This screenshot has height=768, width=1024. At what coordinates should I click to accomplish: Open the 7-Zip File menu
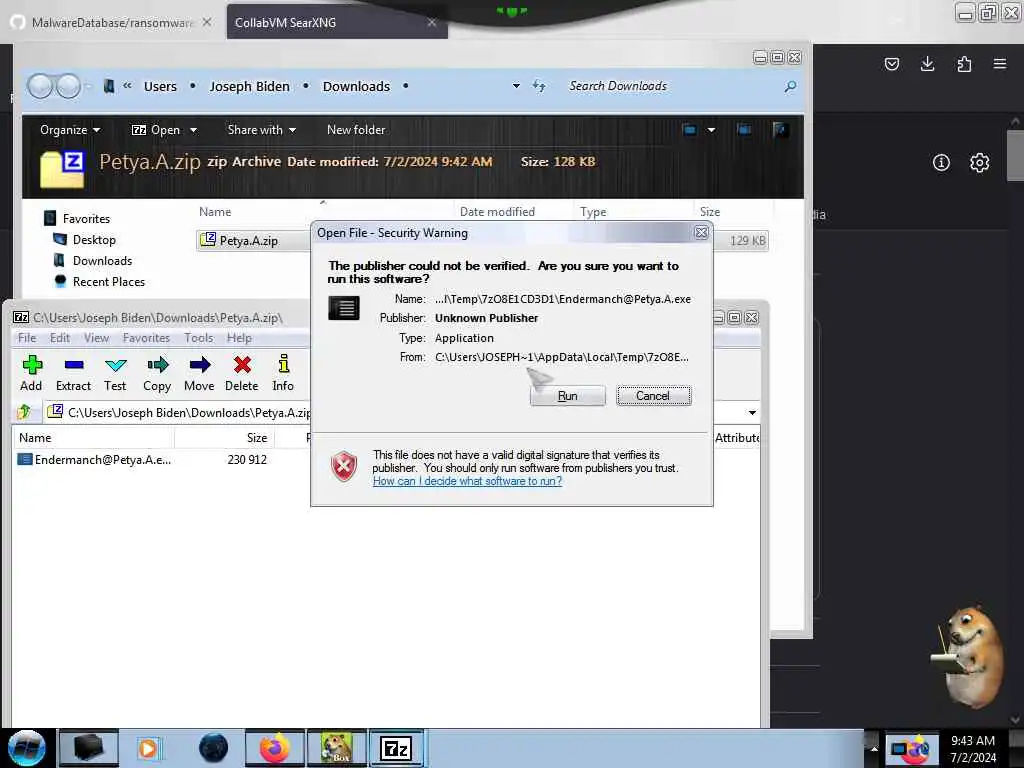(x=27, y=338)
